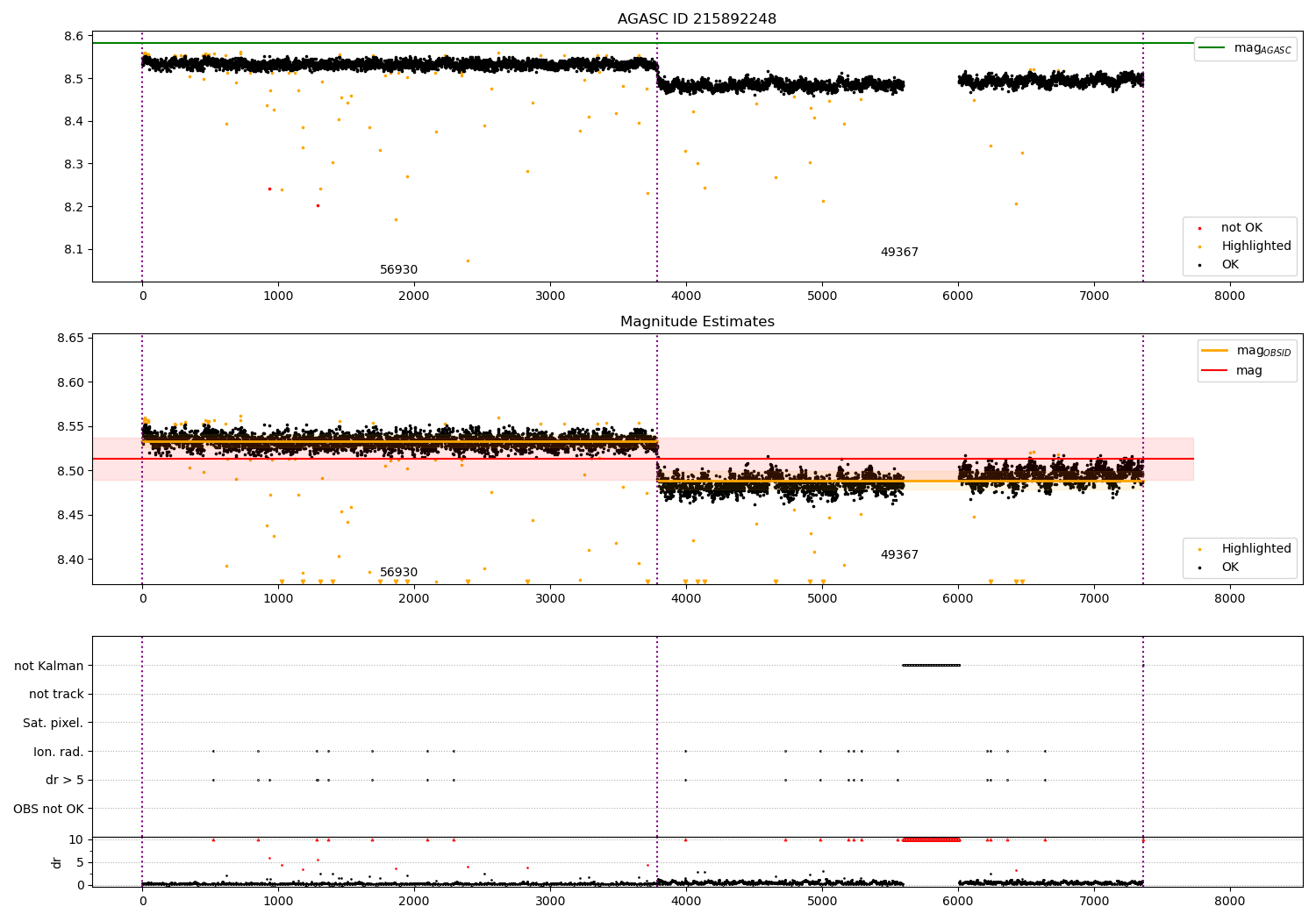Click the orange mag OBSID legend line sample
The image size is (1316, 921).
[x=1215, y=351]
